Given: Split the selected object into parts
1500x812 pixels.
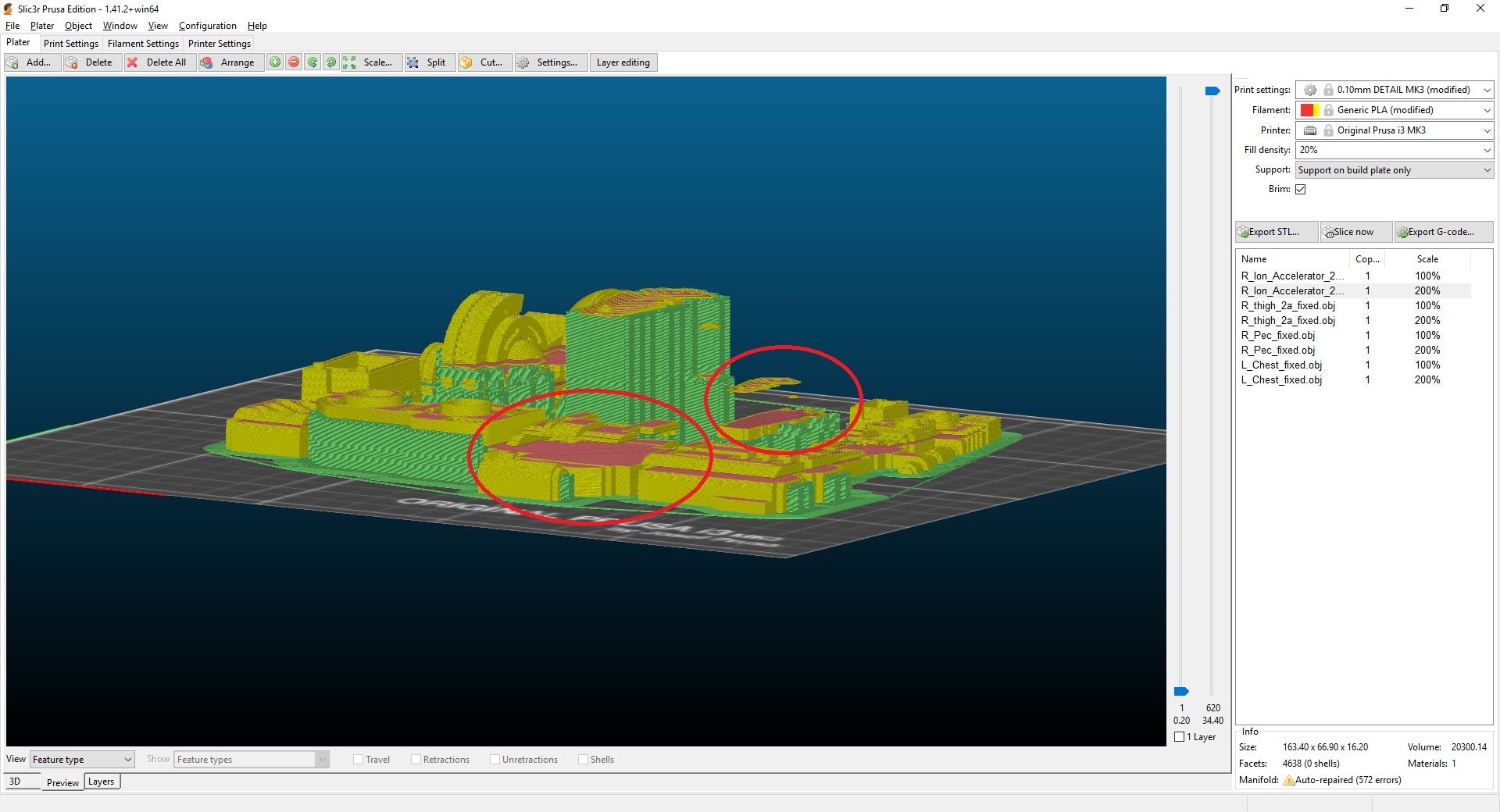Looking at the screenshot, I should (429, 62).
